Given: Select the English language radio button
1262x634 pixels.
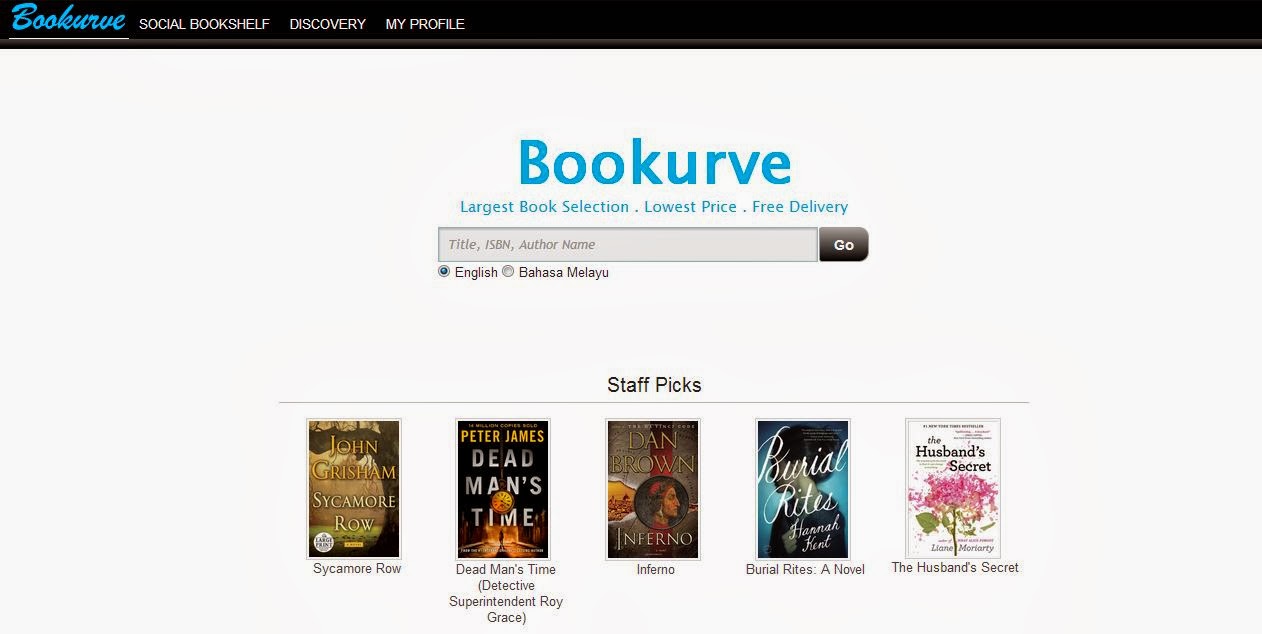Looking at the screenshot, I should click(444, 271).
